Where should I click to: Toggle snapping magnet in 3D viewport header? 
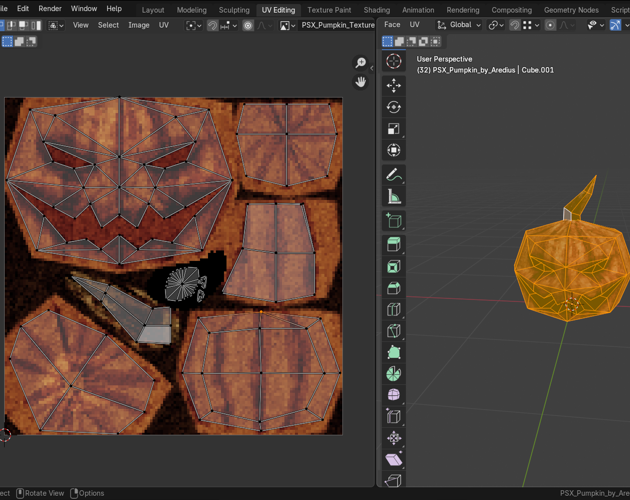coord(514,25)
